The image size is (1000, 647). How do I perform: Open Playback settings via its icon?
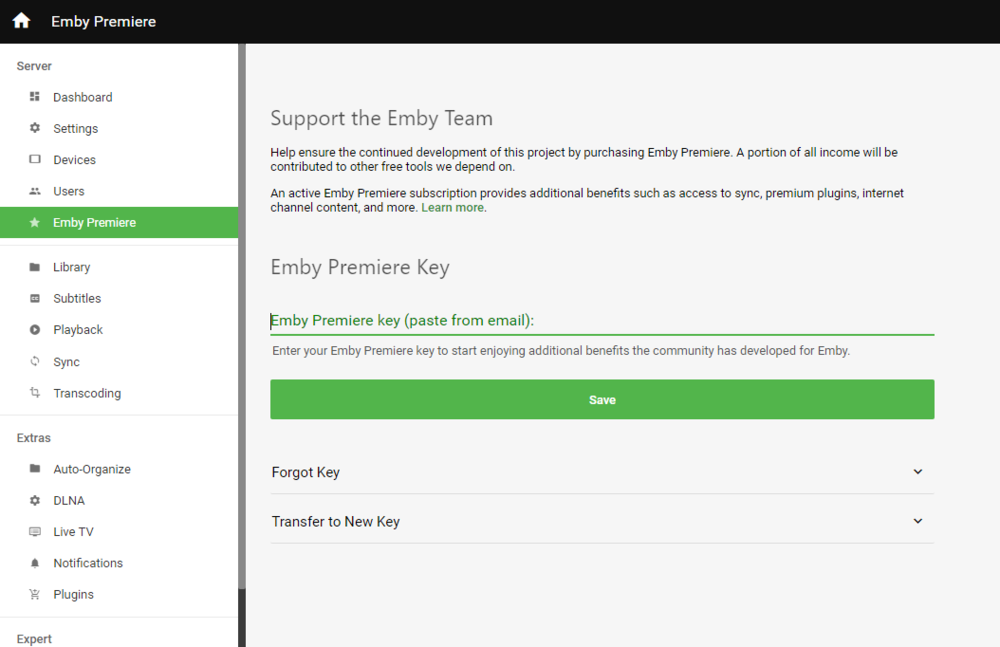tap(36, 329)
